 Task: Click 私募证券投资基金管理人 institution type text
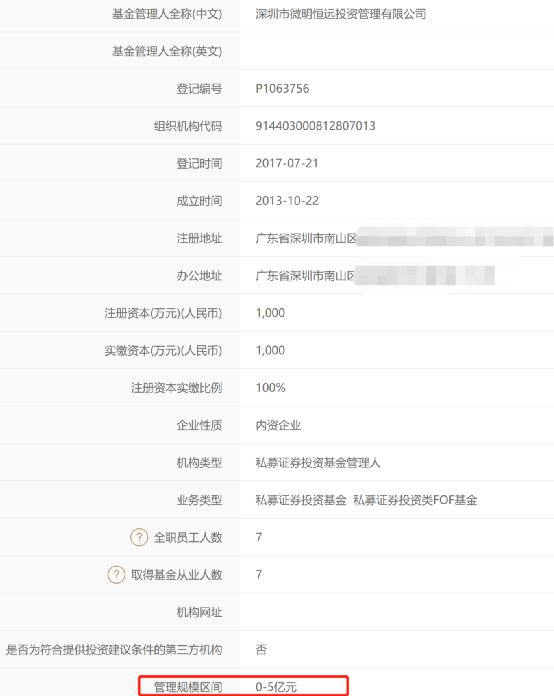318,463
